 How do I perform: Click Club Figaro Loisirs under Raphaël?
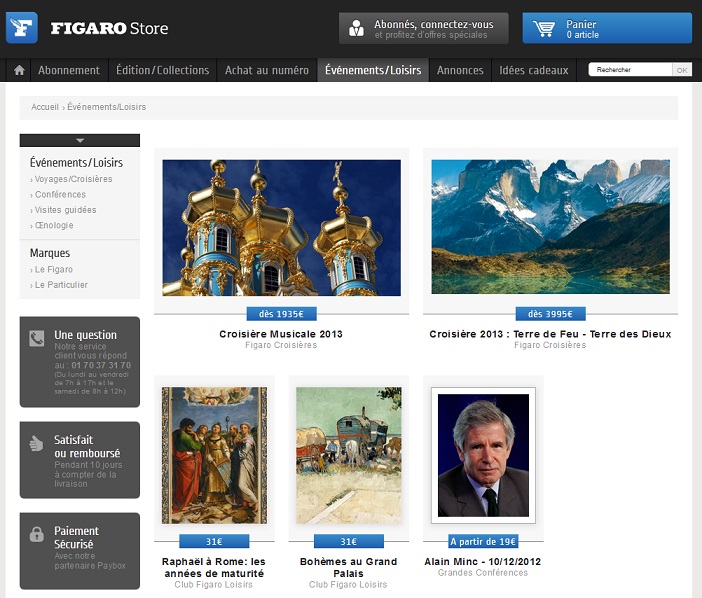click(x=214, y=585)
